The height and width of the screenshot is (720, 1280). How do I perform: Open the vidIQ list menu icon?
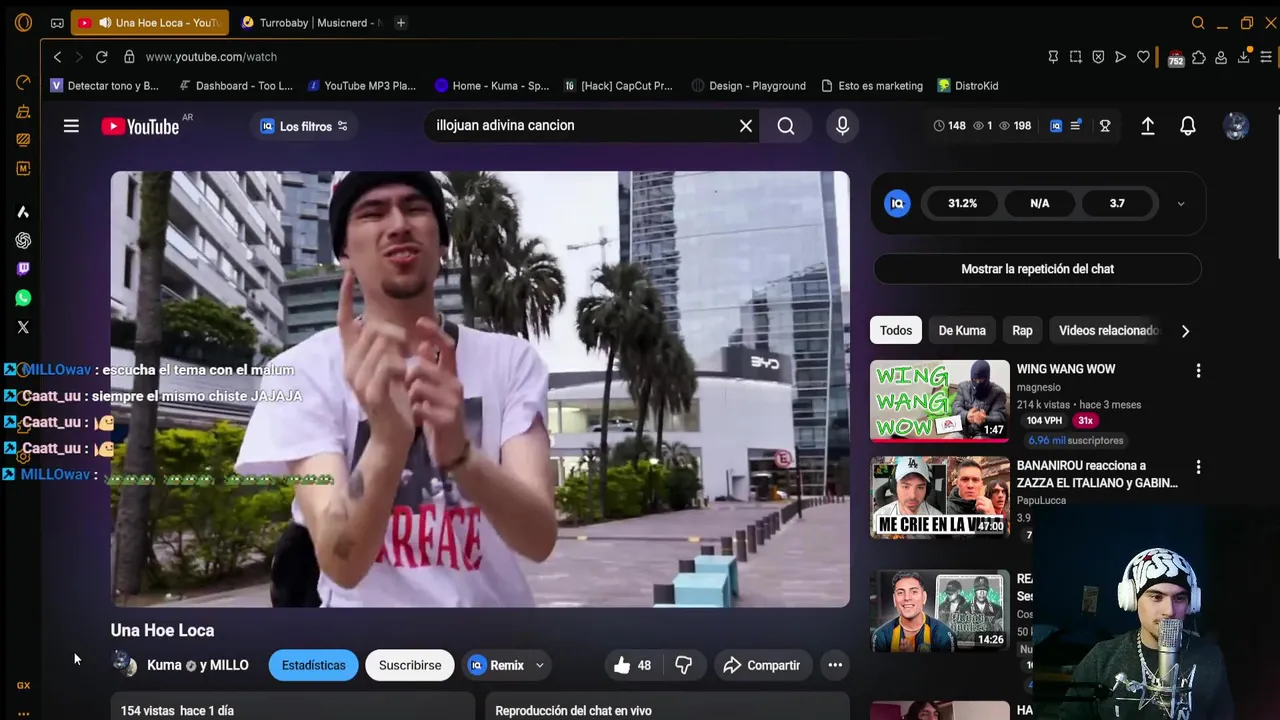coord(1075,126)
